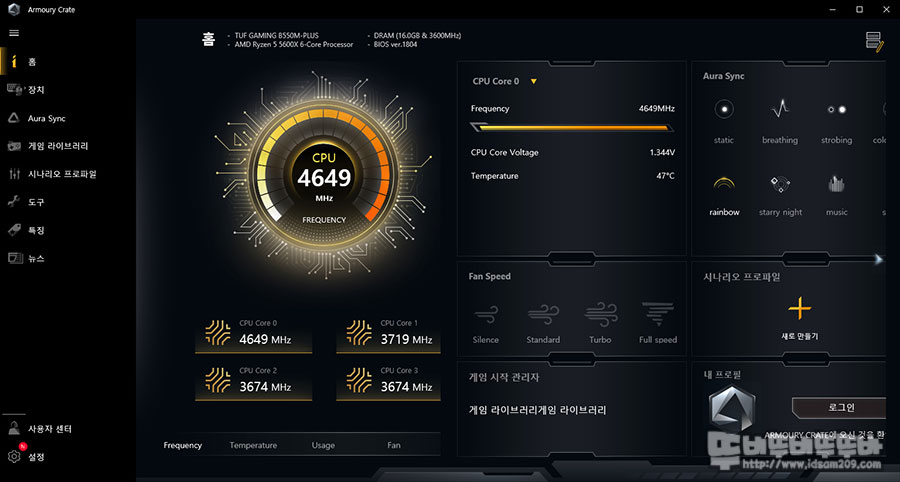Open 사용자 센터 user center
Viewport: 900px width, 482px height.
coord(50,429)
